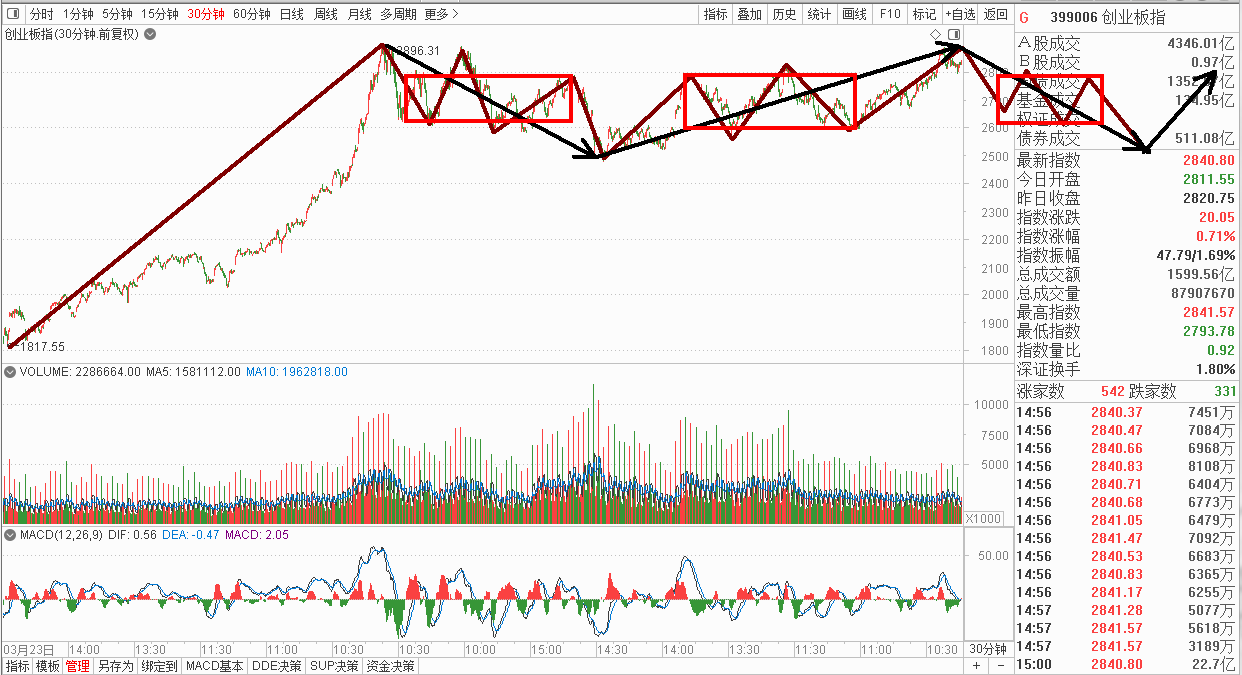Screen dimensions: 1242x675
Task: Open the 画线 drawing tool
Action: 855,14
